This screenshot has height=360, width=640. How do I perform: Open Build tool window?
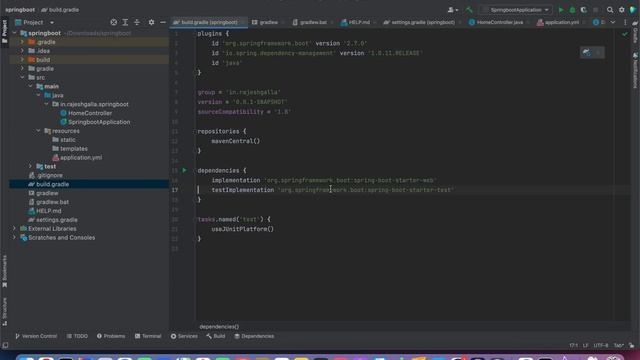click(216, 336)
